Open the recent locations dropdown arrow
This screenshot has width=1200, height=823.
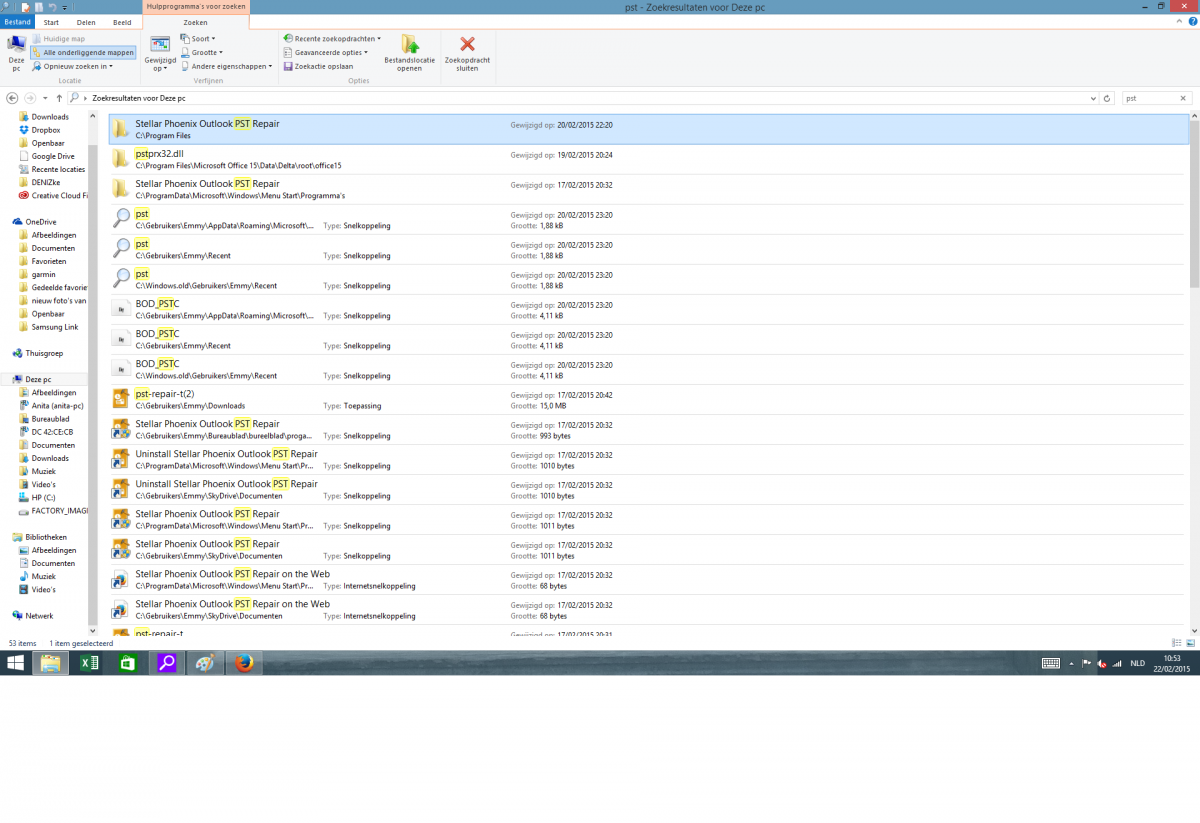point(45,98)
